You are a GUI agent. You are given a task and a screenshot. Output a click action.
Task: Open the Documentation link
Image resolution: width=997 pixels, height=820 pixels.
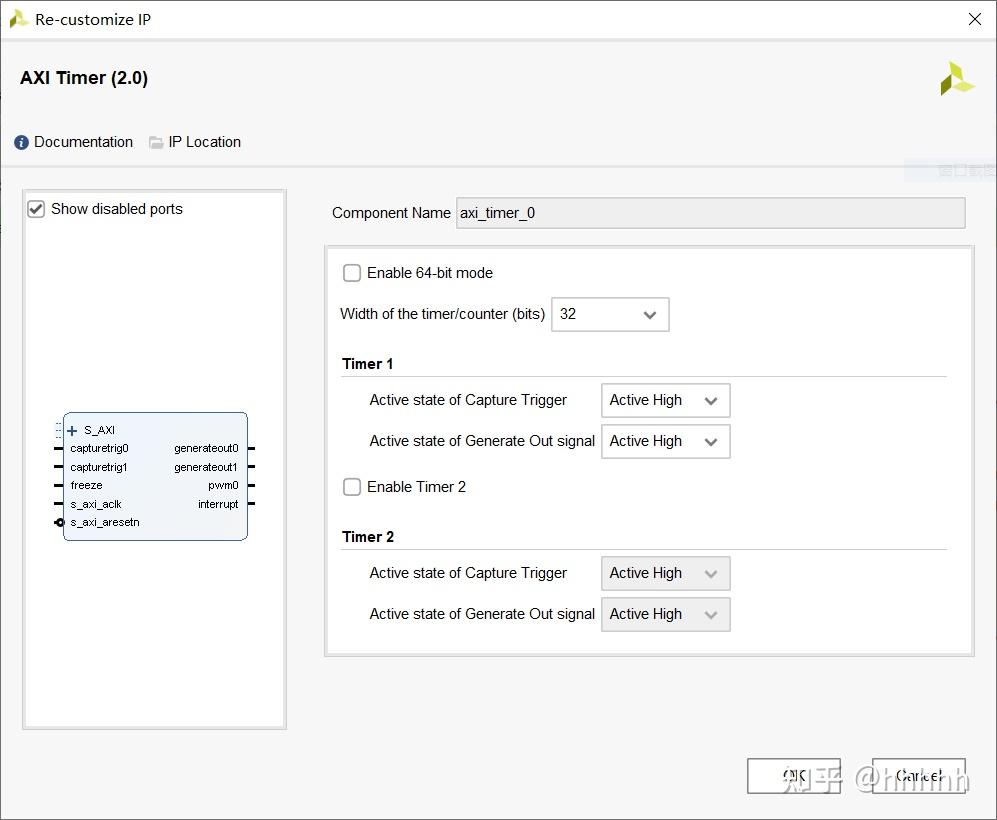pyautogui.click(x=83, y=142)
